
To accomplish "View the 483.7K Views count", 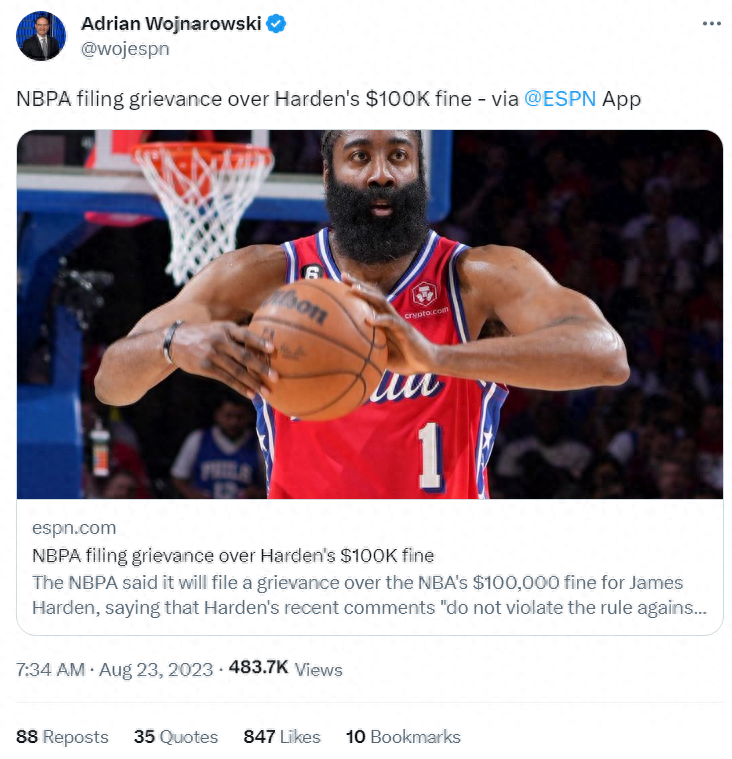I will pos(286,668).
